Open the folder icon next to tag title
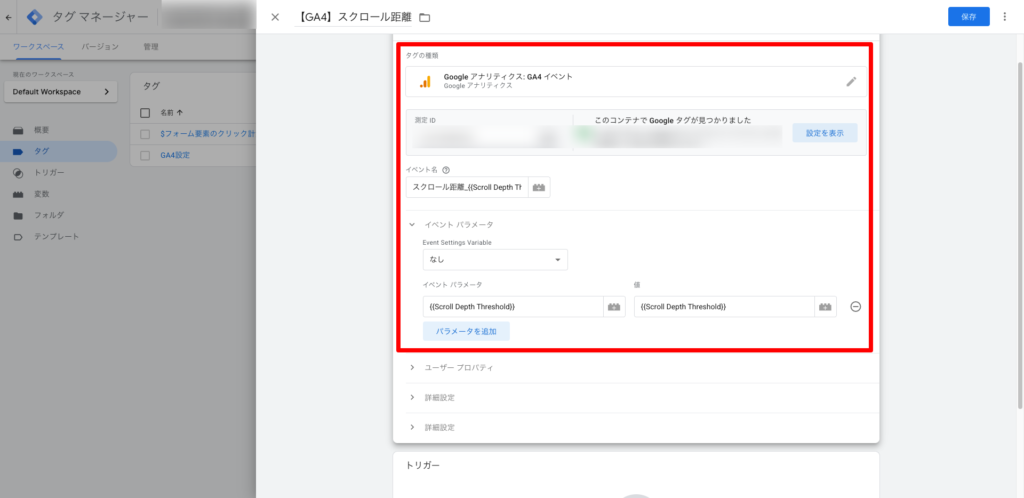 (x=425, y=17)
